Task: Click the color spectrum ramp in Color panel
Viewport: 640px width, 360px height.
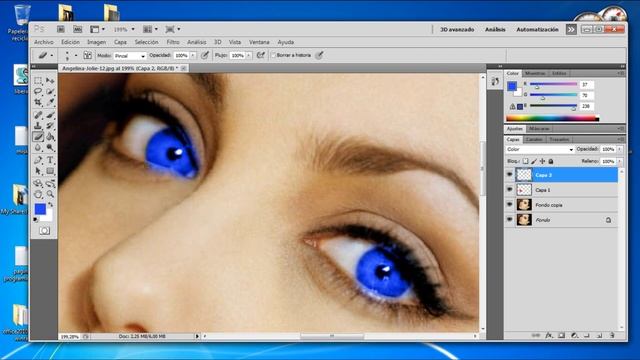Action: 553,119
